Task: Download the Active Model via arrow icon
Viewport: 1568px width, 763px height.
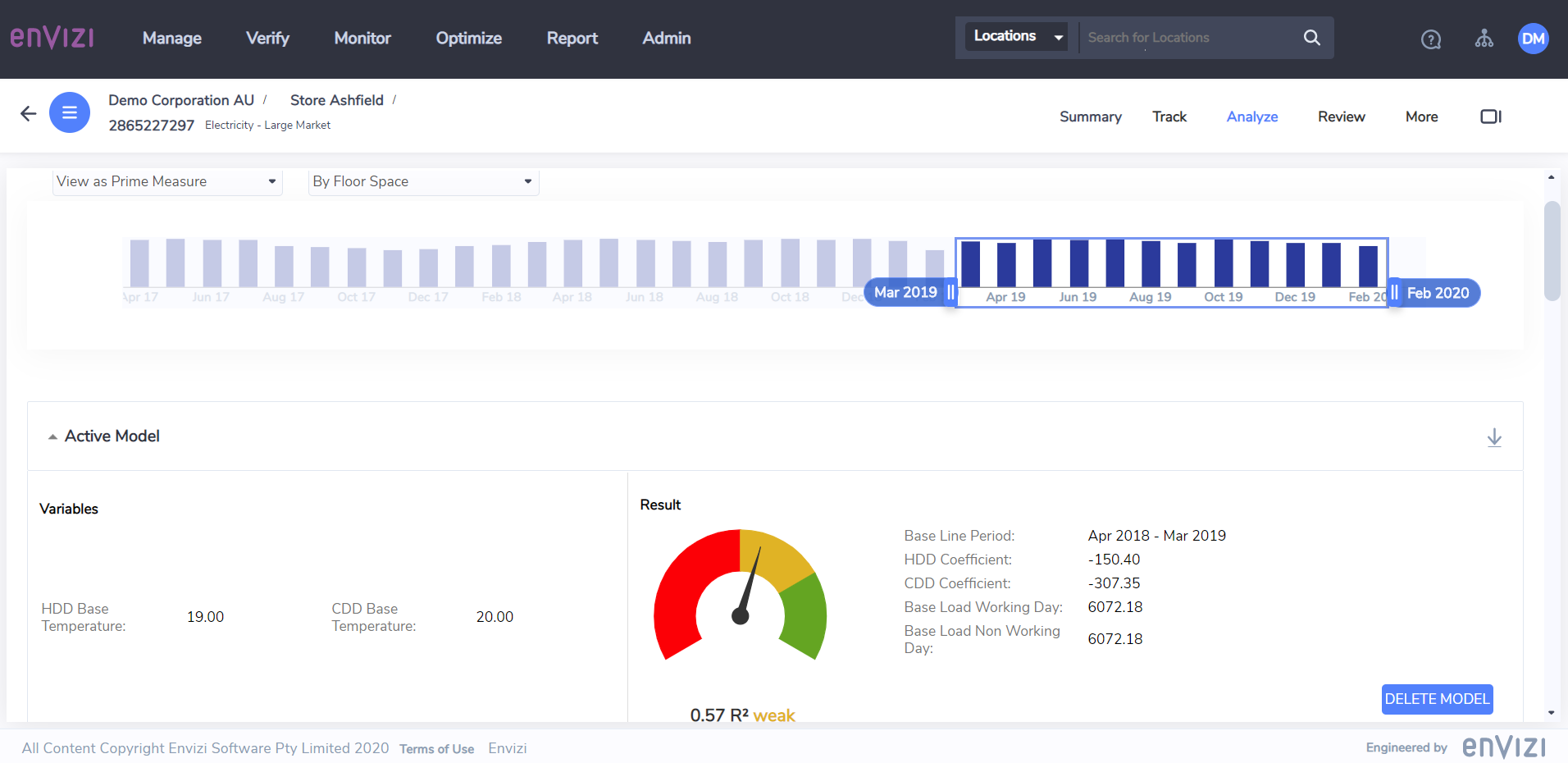Action: pos(1494,437)
